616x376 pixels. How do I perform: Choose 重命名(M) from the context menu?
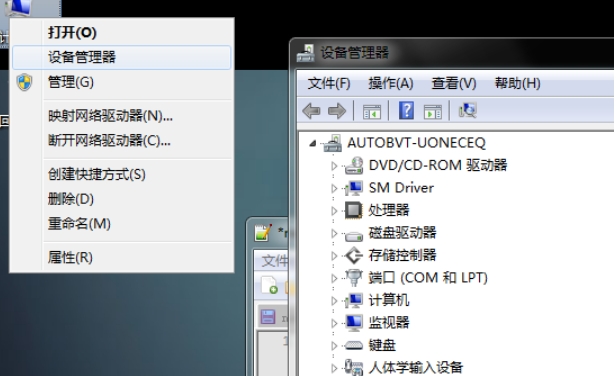[122, 224]
